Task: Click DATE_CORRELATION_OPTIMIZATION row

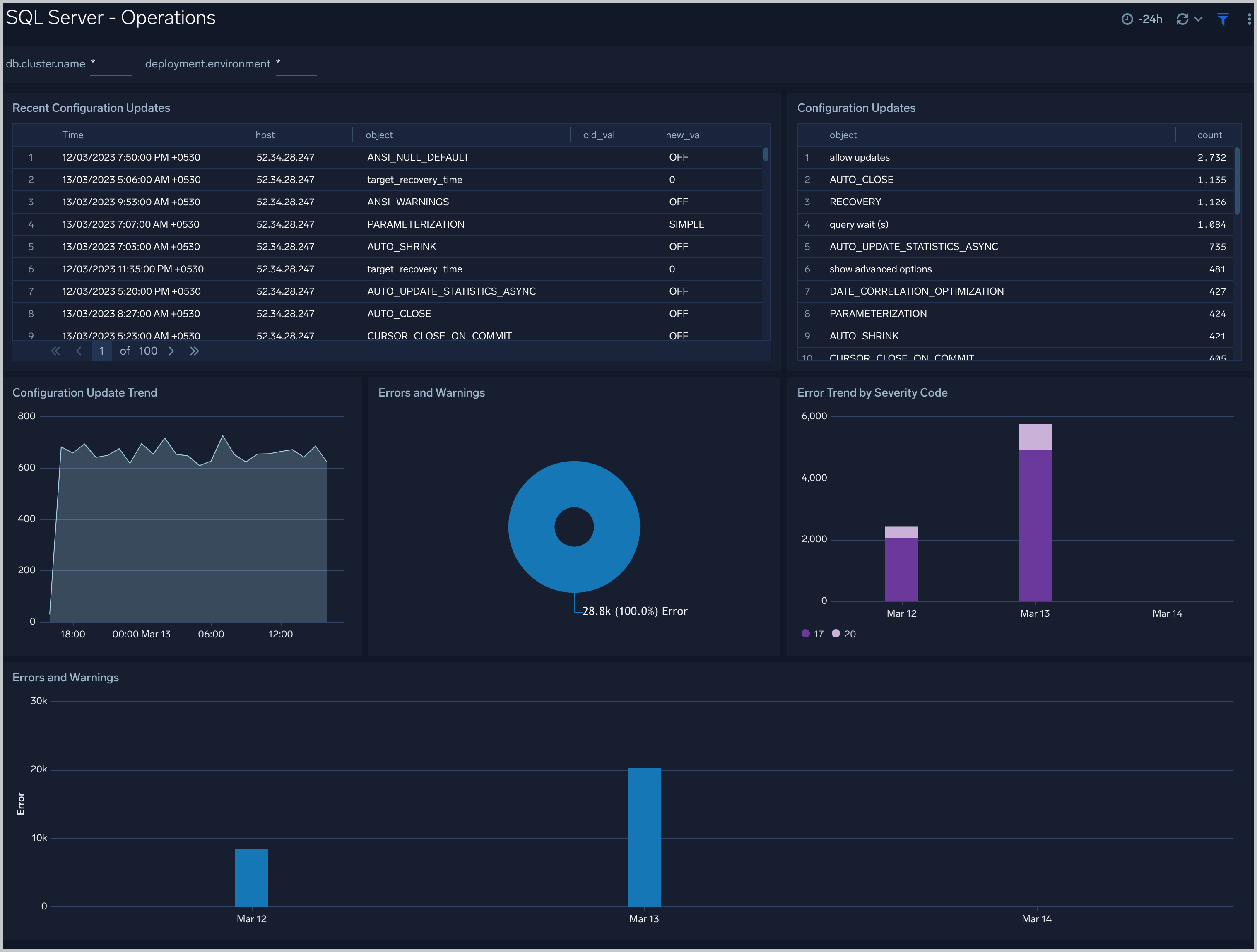Action: pyautogui.click(x=1016, y=291)
